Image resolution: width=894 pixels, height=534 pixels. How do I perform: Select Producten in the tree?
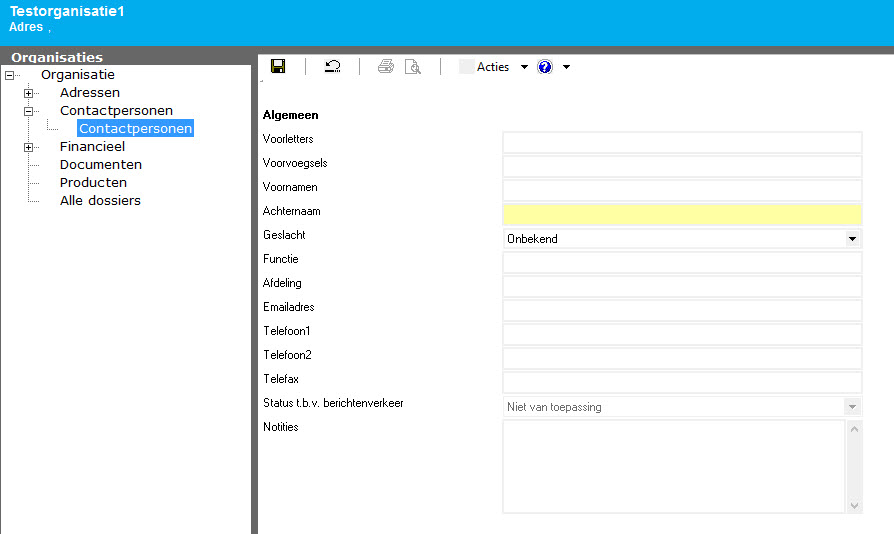pos(93,183)
